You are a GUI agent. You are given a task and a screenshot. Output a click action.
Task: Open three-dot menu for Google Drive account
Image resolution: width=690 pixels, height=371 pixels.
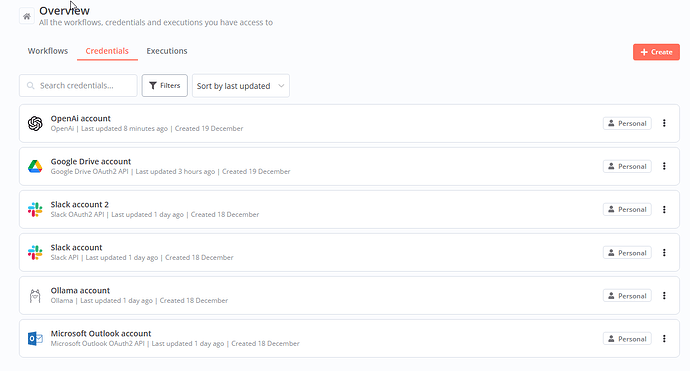tap(664, 166)
